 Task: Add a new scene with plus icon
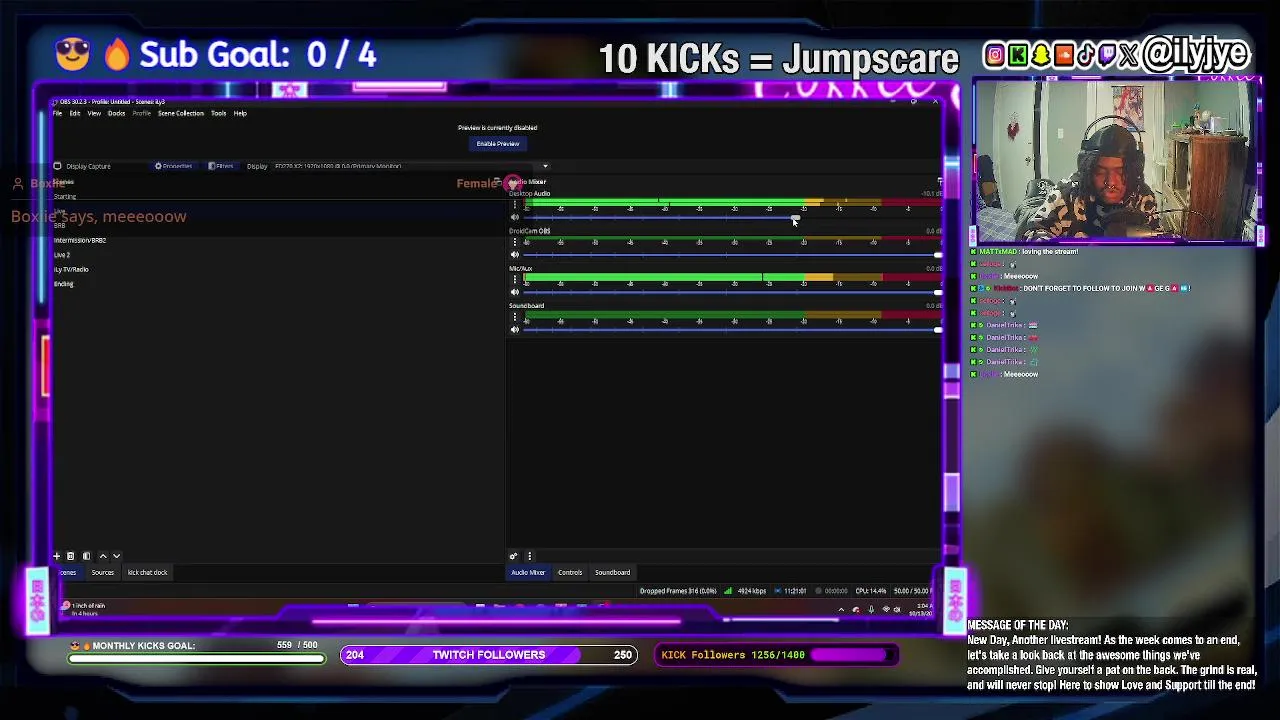pyautogui.click(x=57, y=556)
